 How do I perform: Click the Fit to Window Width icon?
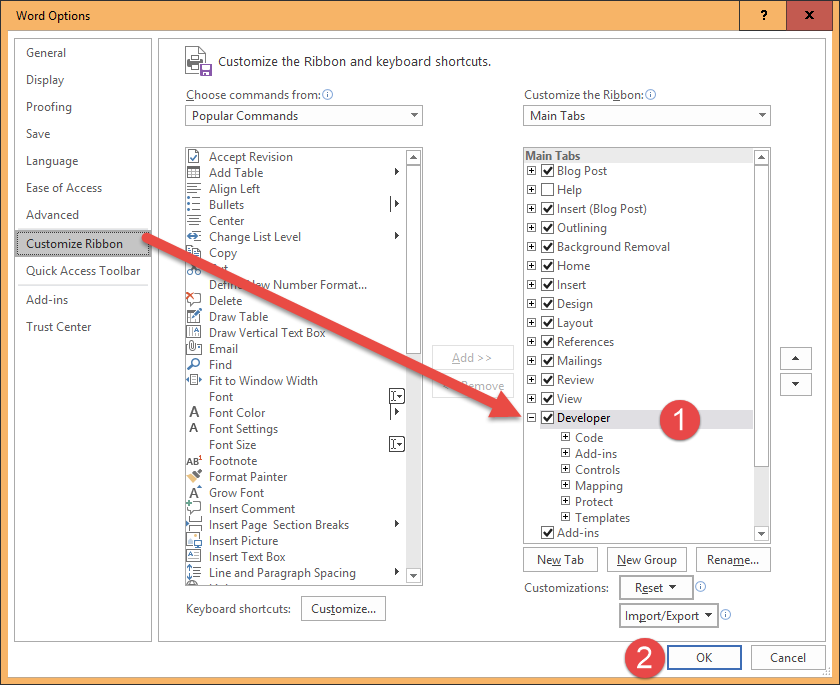pyautogui.click(x=193, y=380)
